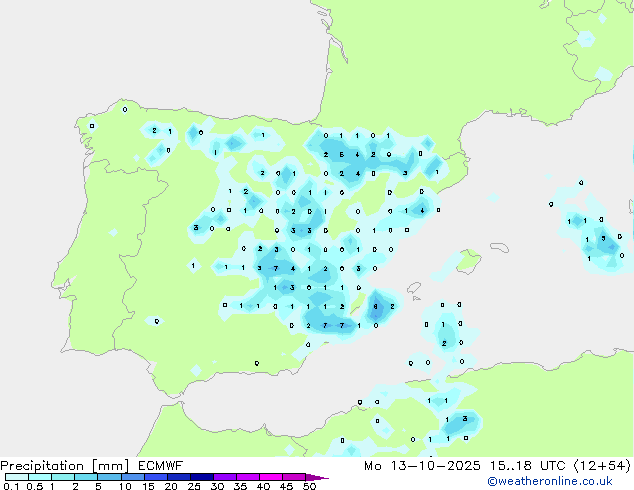Click the legend swatch between 5 and 10
Image resolution: width=634 pixels, height=490 pixels.
coord(110,477)
